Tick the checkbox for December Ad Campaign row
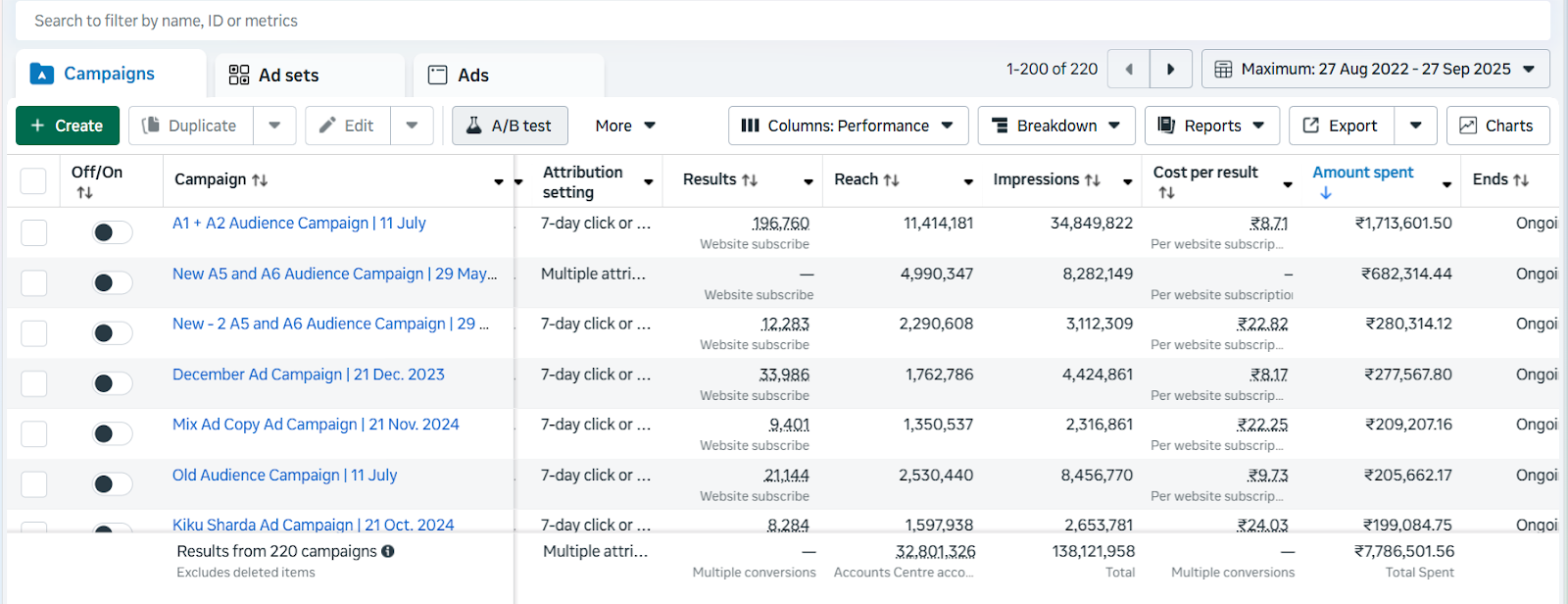The height and width of the screenshot is (604, 1568). pos(34,383)
